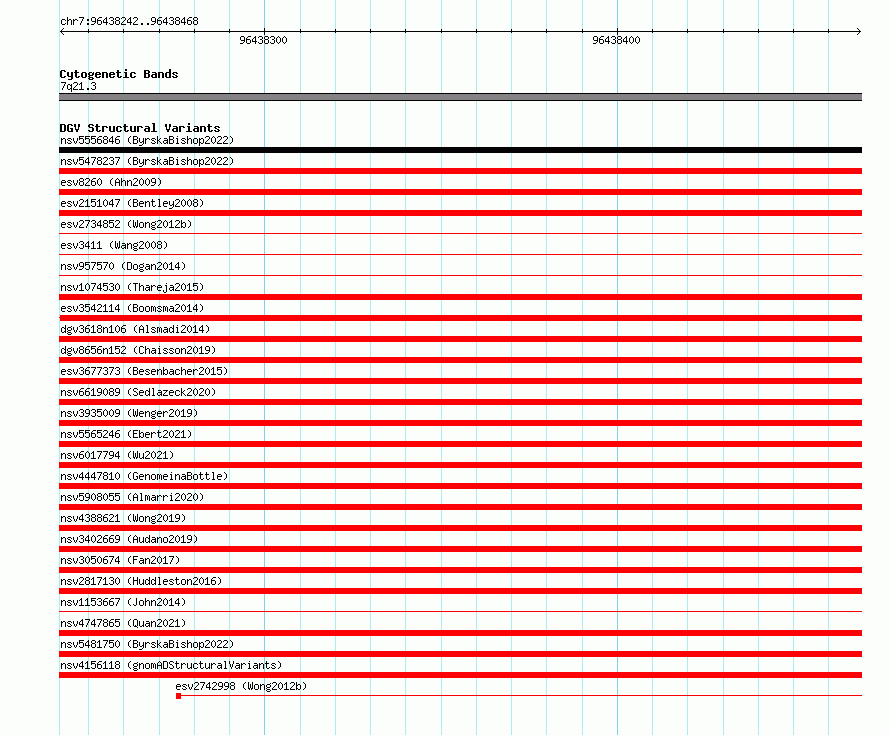Open variant nsv6017794 (Wu2021)
Screen dimensions: 890x735
click(117, 455)
